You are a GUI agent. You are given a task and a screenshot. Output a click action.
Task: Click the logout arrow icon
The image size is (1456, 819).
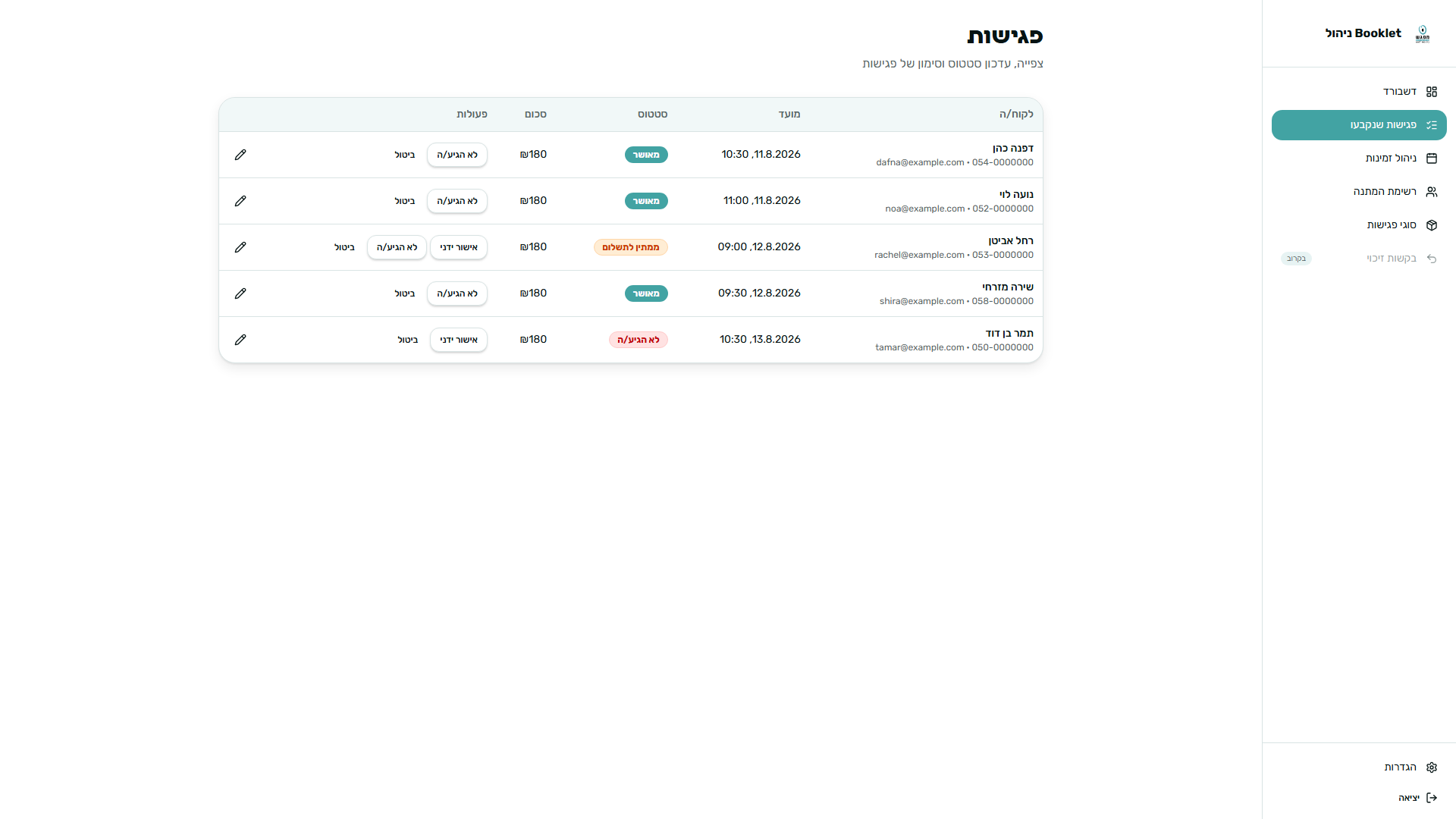[1432, 798]
